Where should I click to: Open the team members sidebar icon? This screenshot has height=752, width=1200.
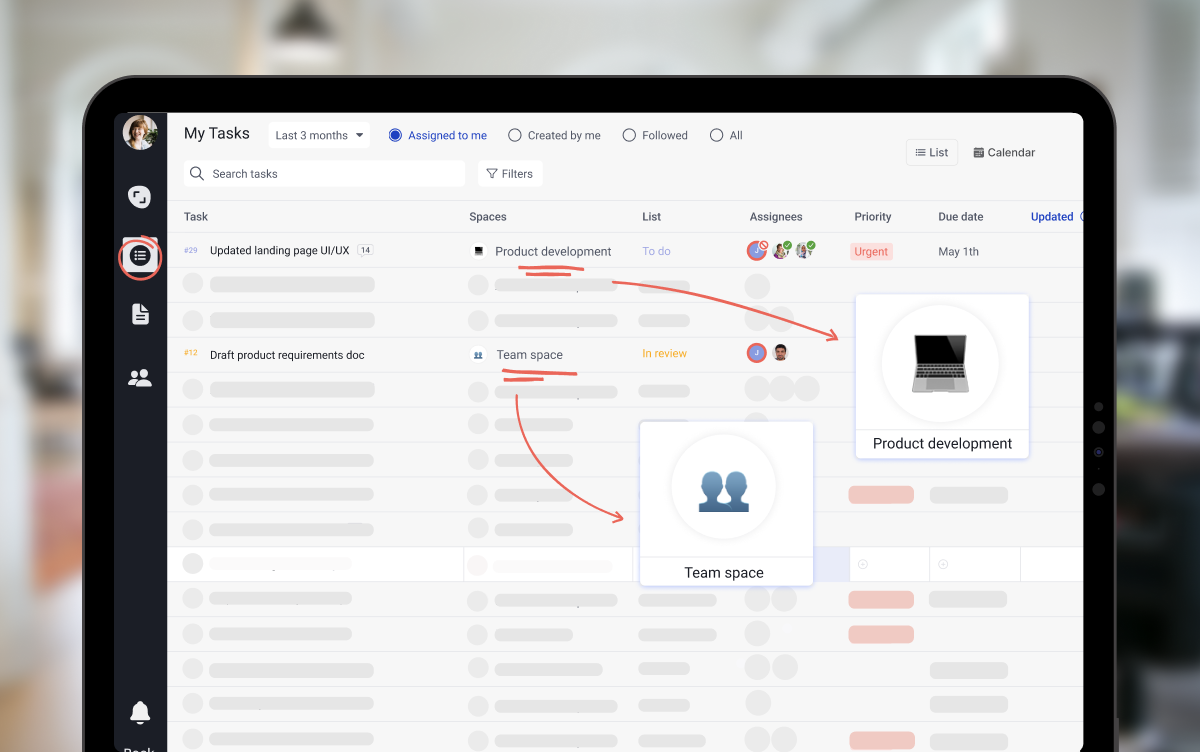140,378
